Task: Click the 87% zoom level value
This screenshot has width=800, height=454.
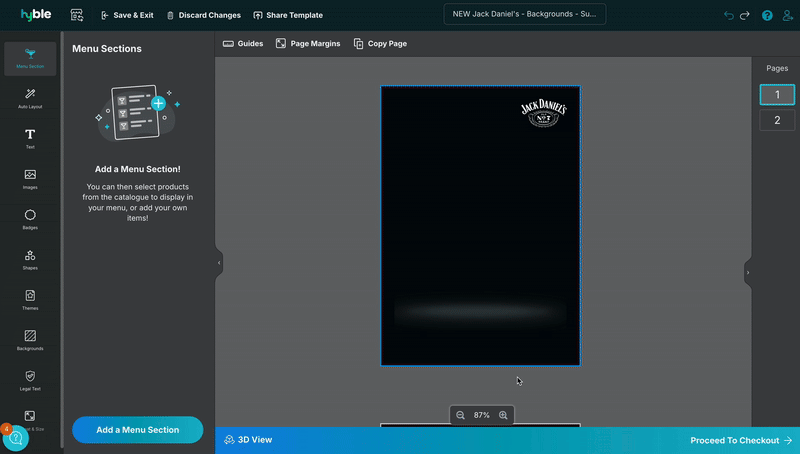Action: tap(481, 415)
